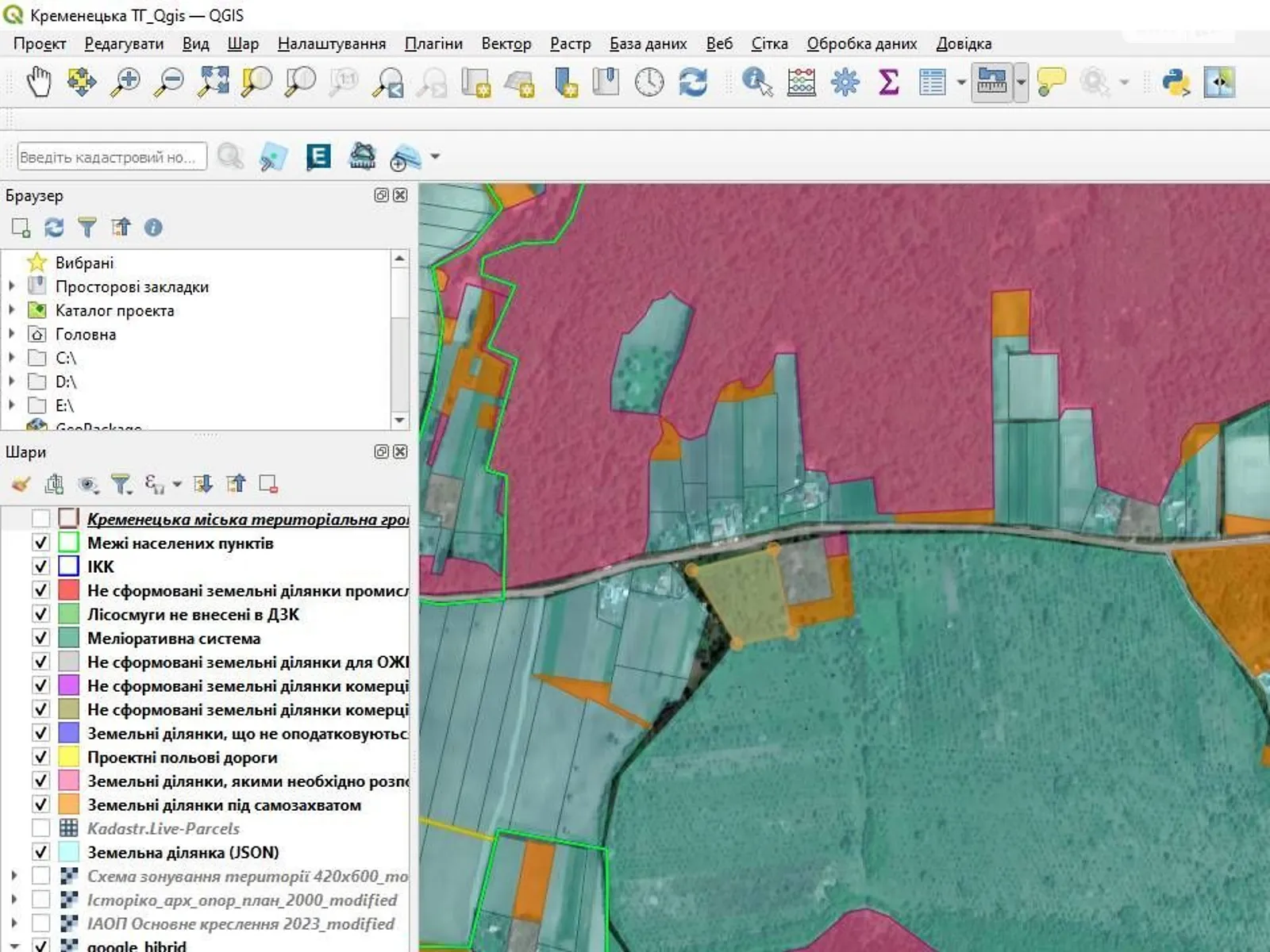Click the Zoom In magnifier tool
The image size is (1270, 952).
coord(125,82)
